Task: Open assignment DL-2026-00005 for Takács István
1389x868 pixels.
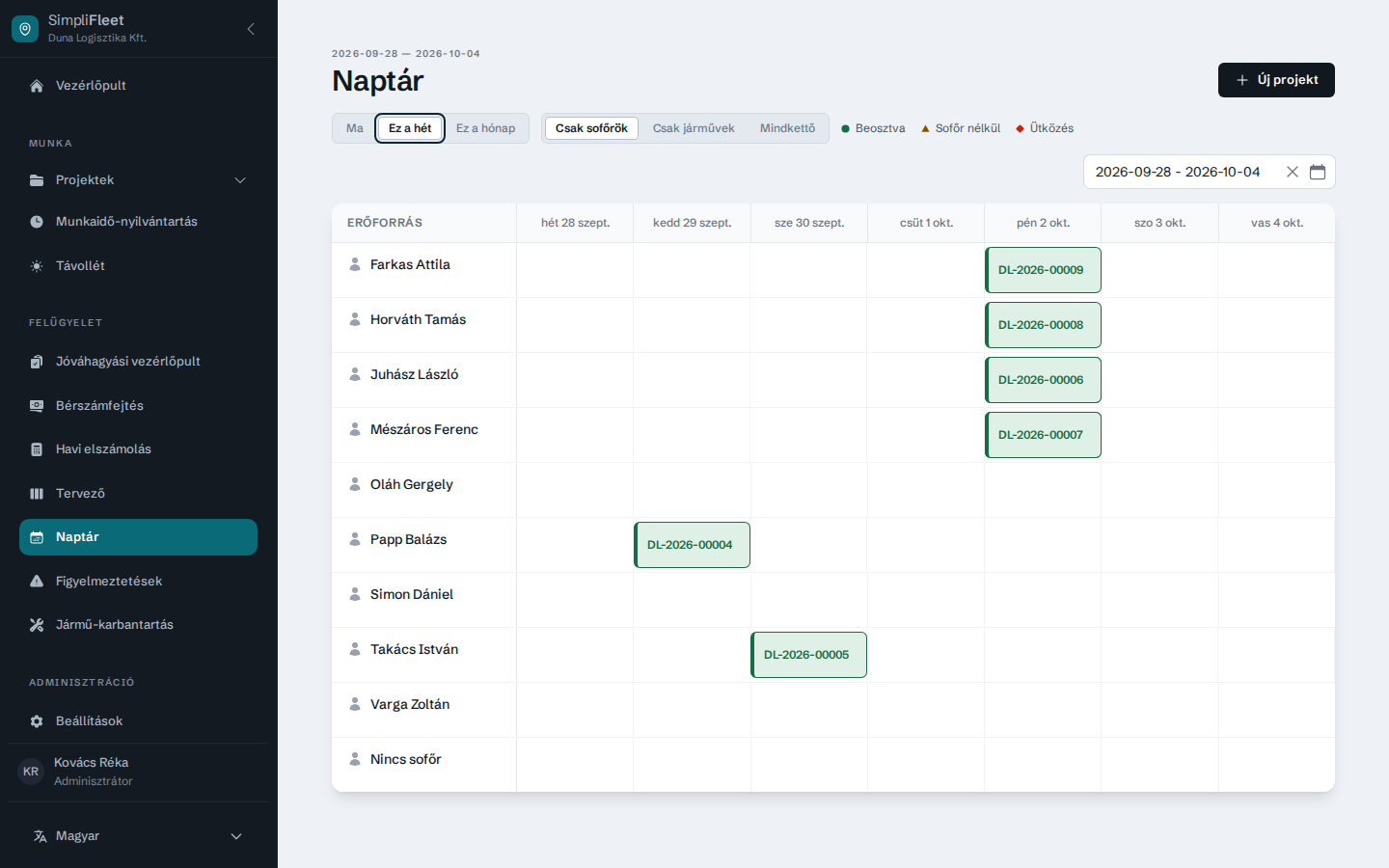Action: click(808, 655)
